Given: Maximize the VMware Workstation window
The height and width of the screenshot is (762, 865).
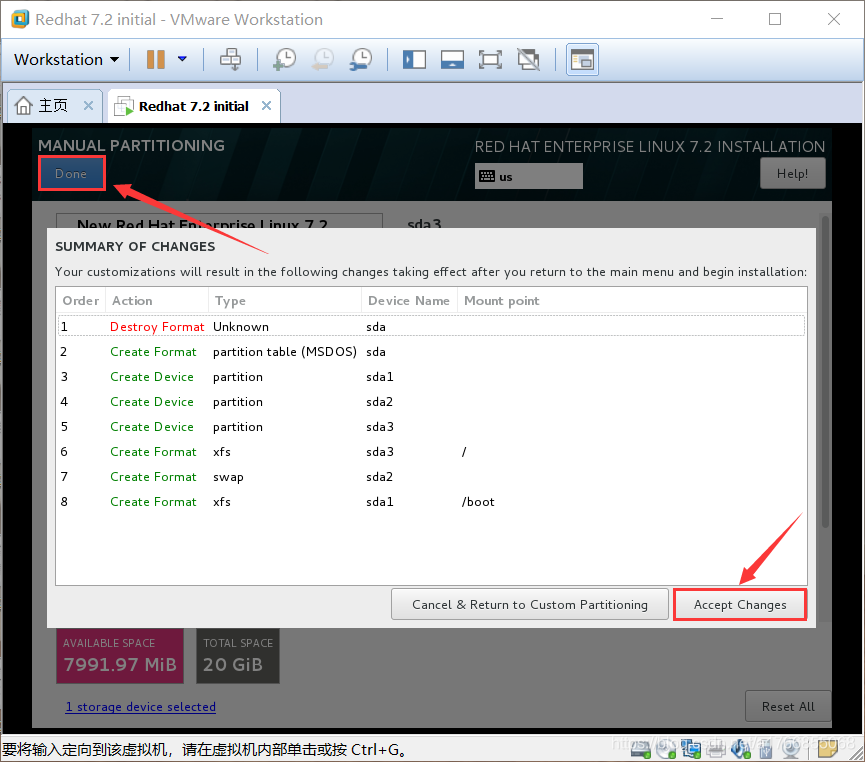Looking at the screenshot, I should [x=775, y=19].
